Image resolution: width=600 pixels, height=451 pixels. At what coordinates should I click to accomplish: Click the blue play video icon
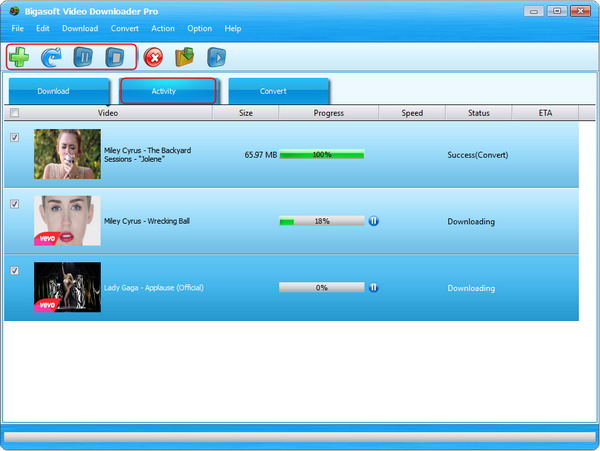click(217, 57)
